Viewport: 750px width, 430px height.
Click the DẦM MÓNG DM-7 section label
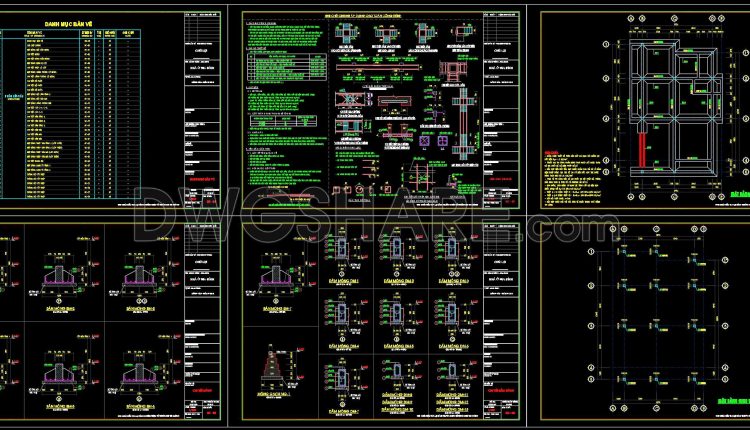[x=344, y=411]
